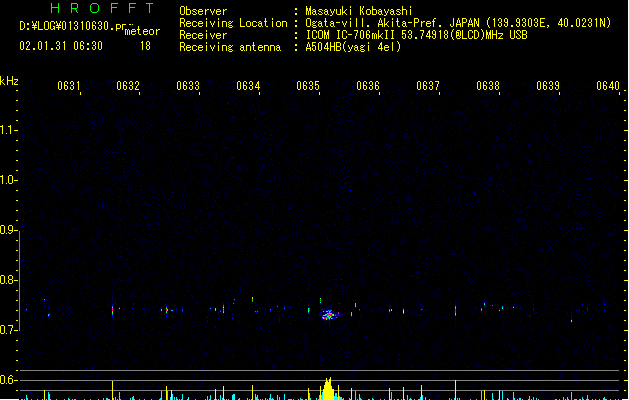
Task: Click the observer name Masayuki Kobayashi
Action: click(x=359, y=11)
